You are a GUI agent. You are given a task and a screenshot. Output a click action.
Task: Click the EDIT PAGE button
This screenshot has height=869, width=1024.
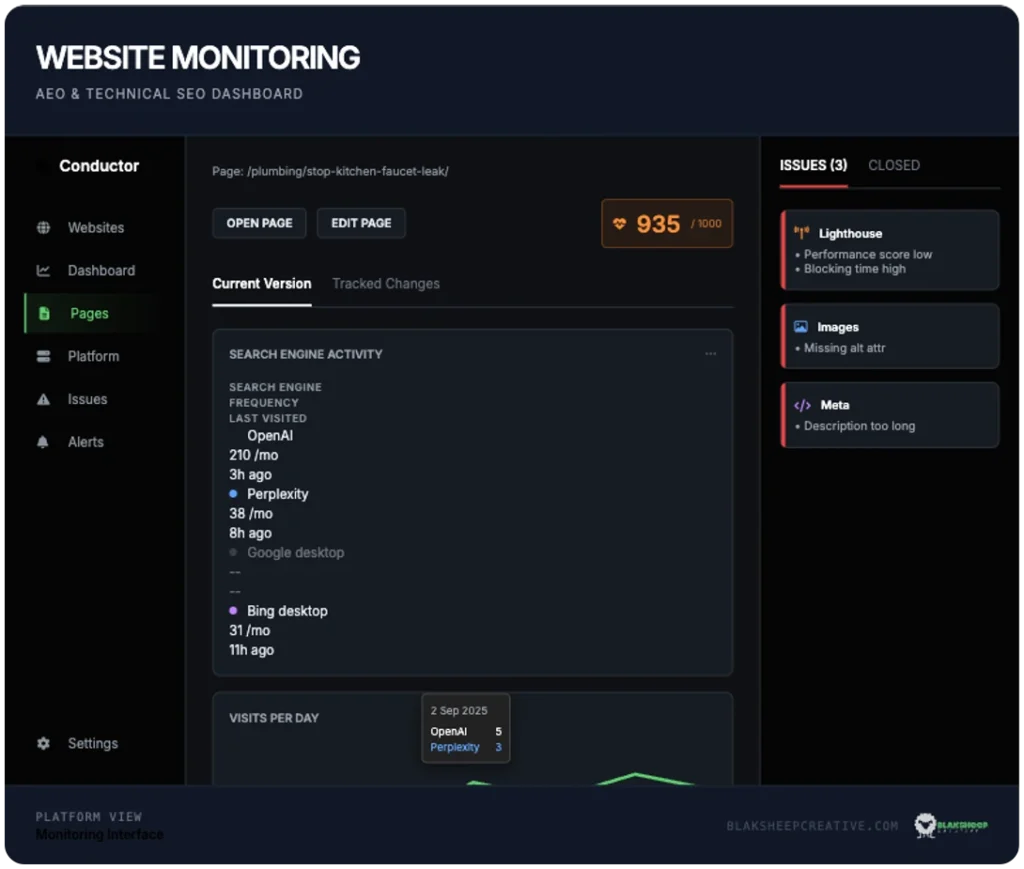361,223
